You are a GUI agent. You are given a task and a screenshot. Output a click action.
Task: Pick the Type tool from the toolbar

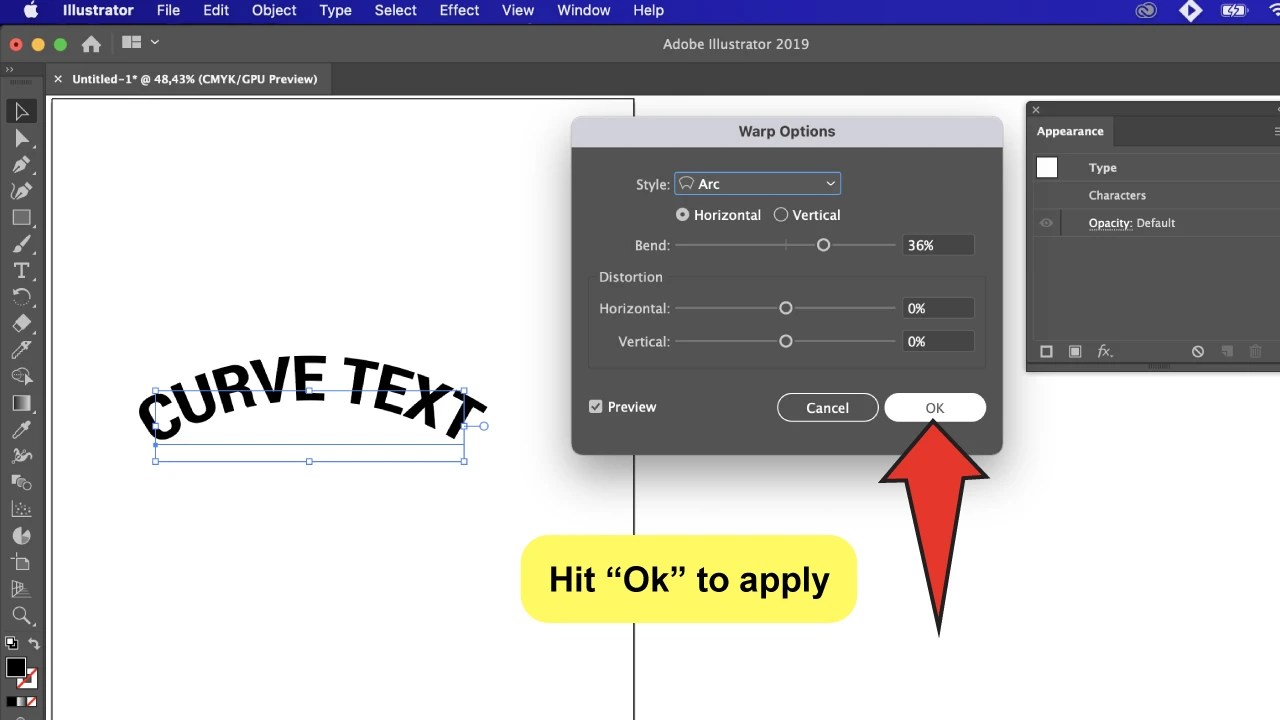coord(22,270)
